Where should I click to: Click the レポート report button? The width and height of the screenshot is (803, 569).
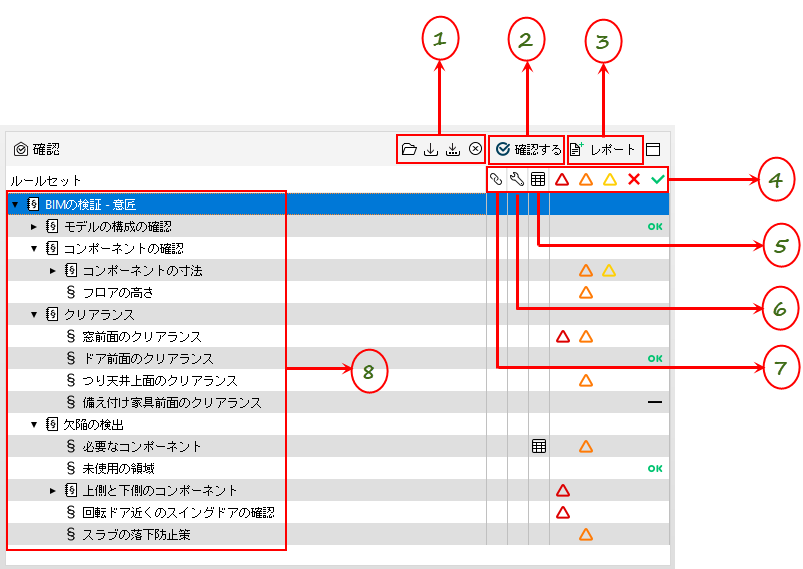tap(605, 150)
